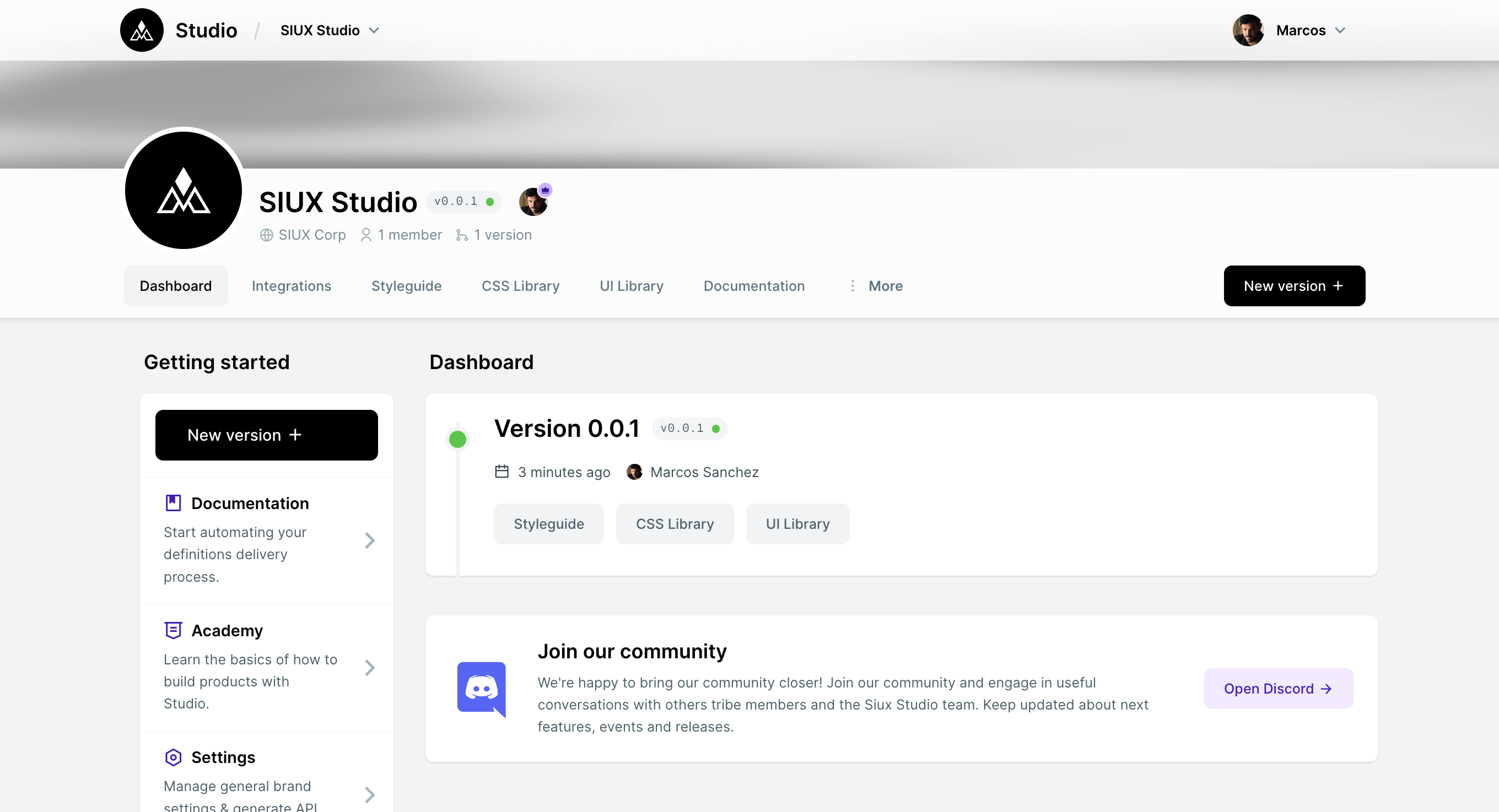The width and height of the screenshot is (1499, 812).
Task: Select the Documentation bookmark icon
Action: point(173,502)
